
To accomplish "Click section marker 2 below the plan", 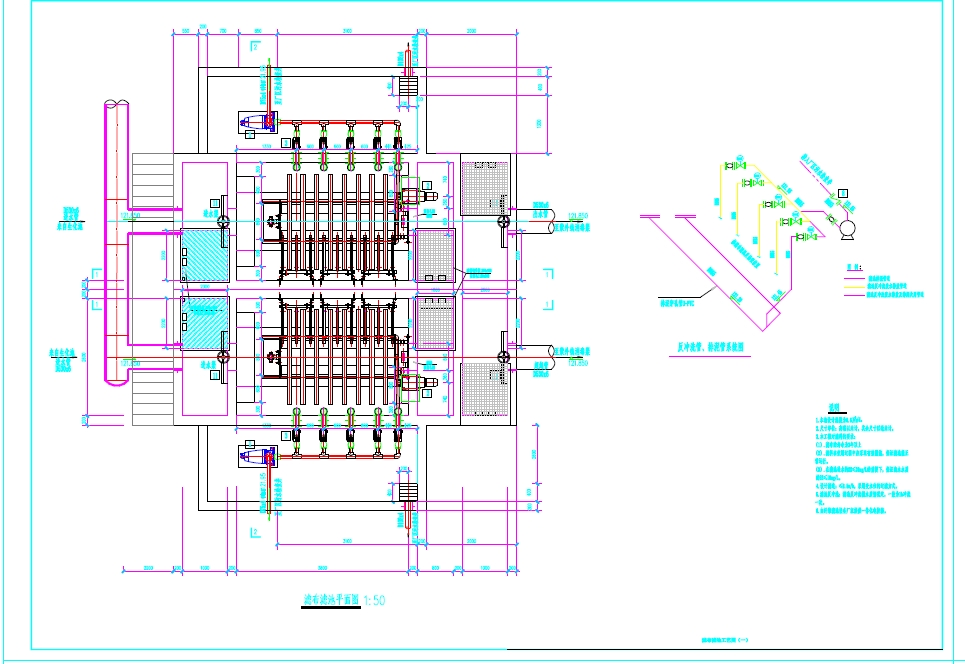I will [x=254, y=532].
